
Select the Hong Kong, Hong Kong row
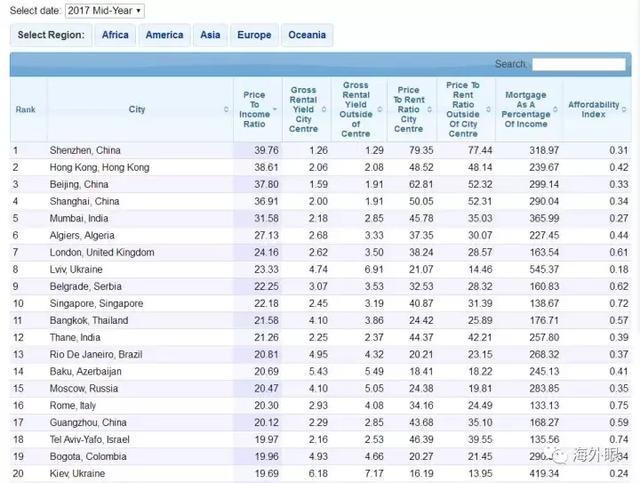pyautogui.click(x=320, y=167)
